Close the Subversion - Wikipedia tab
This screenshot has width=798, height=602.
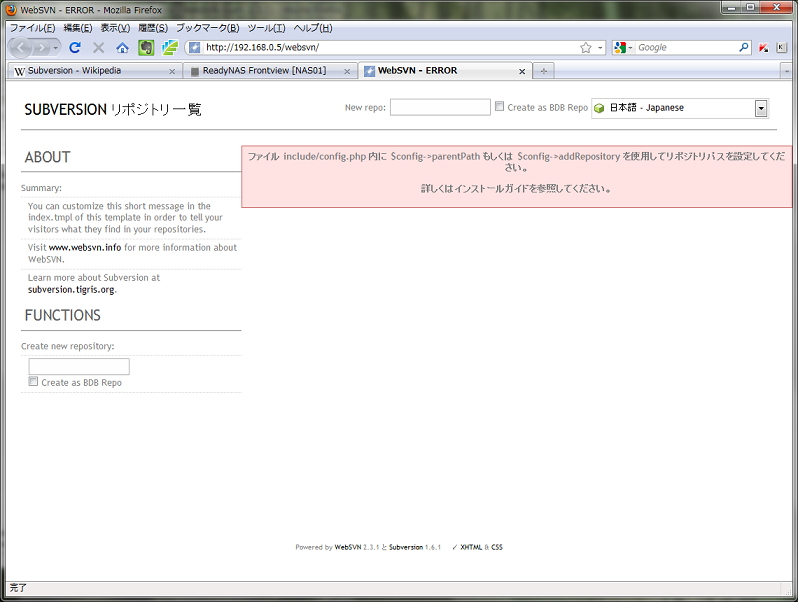[x=172, y=72]
